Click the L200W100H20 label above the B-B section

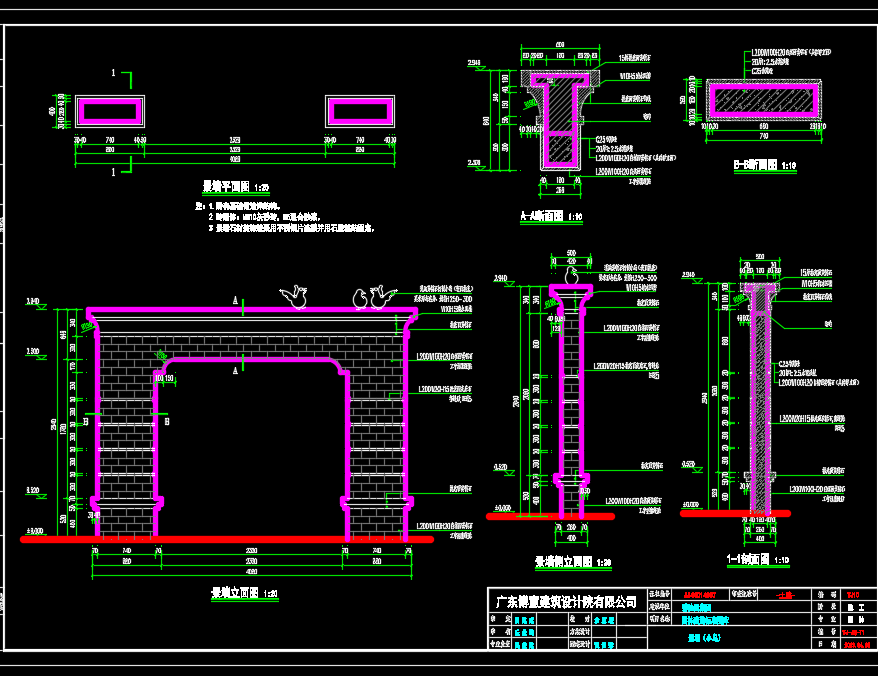[x=791, y=52]
